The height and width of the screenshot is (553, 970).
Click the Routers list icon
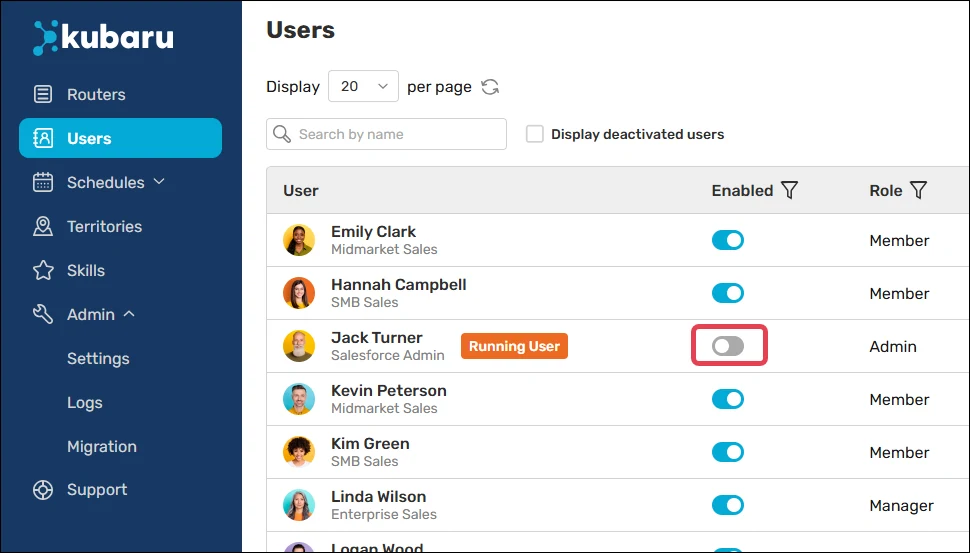(43, 94)
